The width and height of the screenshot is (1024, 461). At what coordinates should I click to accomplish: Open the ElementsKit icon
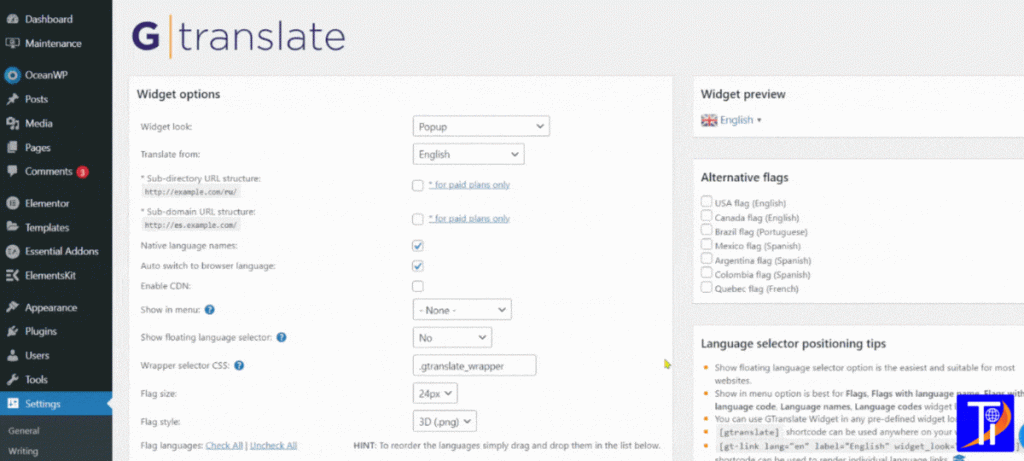[x=12, y=276]
